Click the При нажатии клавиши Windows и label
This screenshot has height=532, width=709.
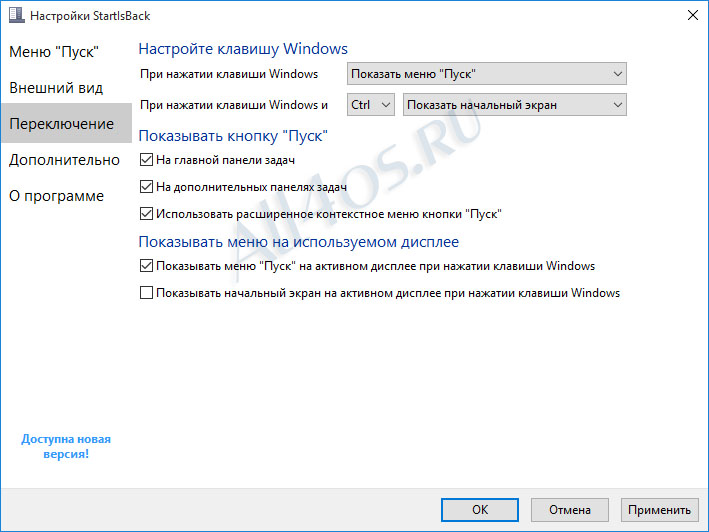click(x=234, y=105)
